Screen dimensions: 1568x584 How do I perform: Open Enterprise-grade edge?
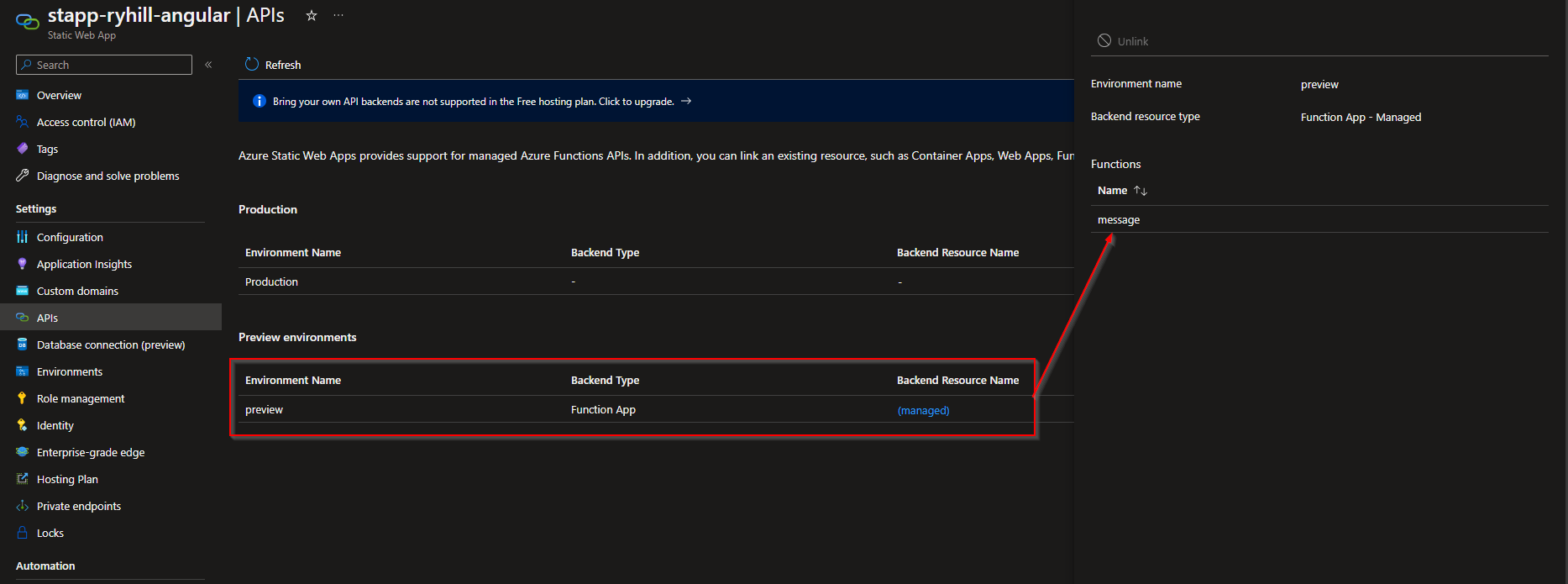[91, 452]
